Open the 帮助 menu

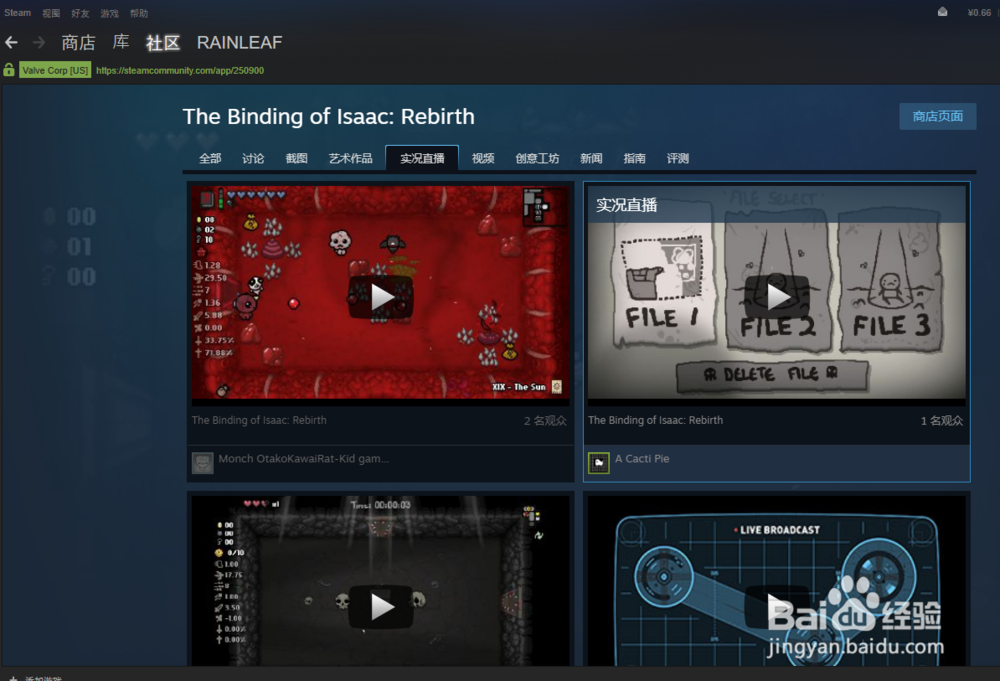click(139, 13)
